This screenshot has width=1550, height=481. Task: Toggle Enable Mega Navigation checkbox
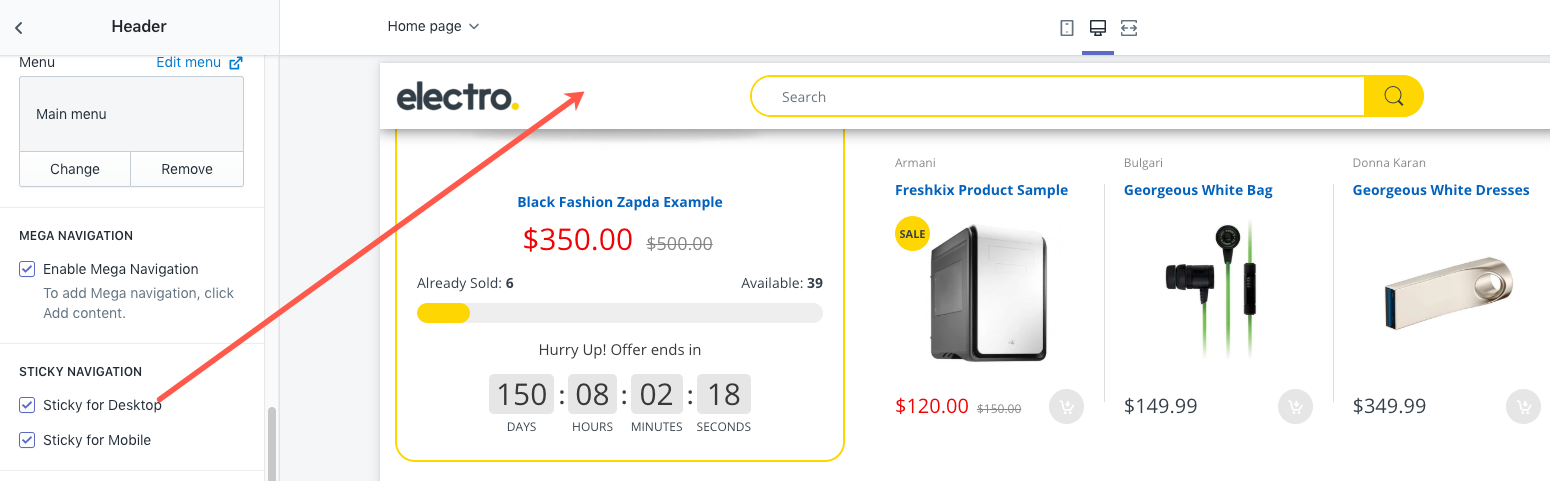pyautogui.click(x=27, y=269)
